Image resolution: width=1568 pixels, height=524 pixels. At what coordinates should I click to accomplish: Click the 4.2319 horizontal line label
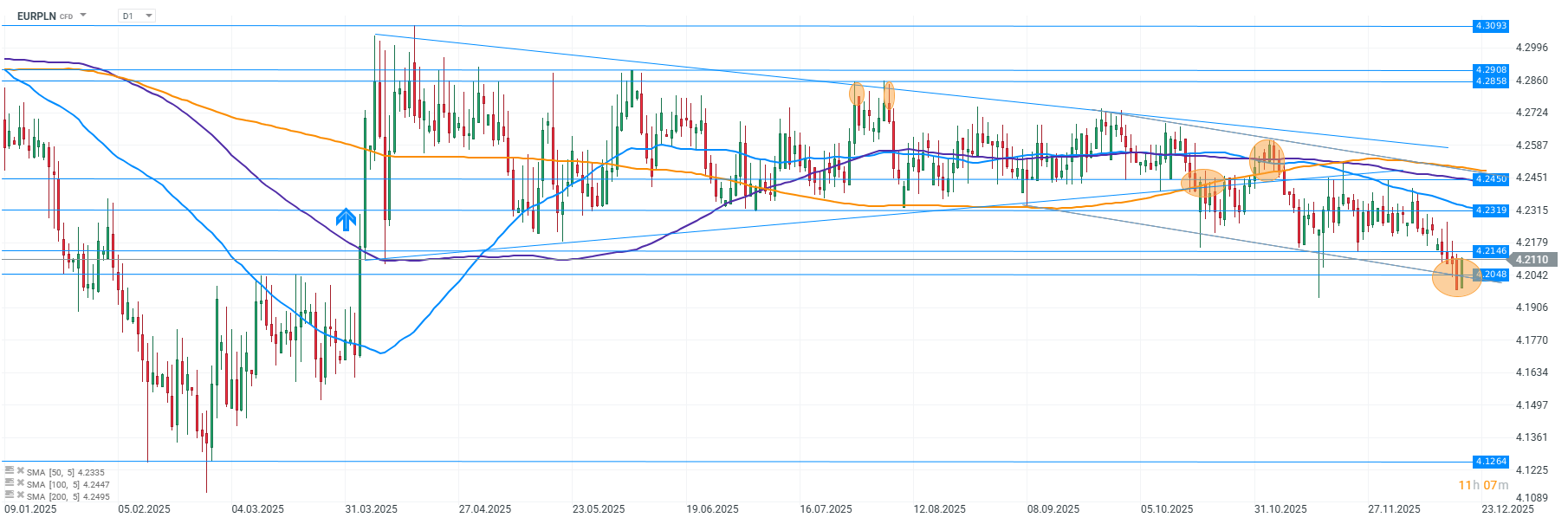[1491, 210]
